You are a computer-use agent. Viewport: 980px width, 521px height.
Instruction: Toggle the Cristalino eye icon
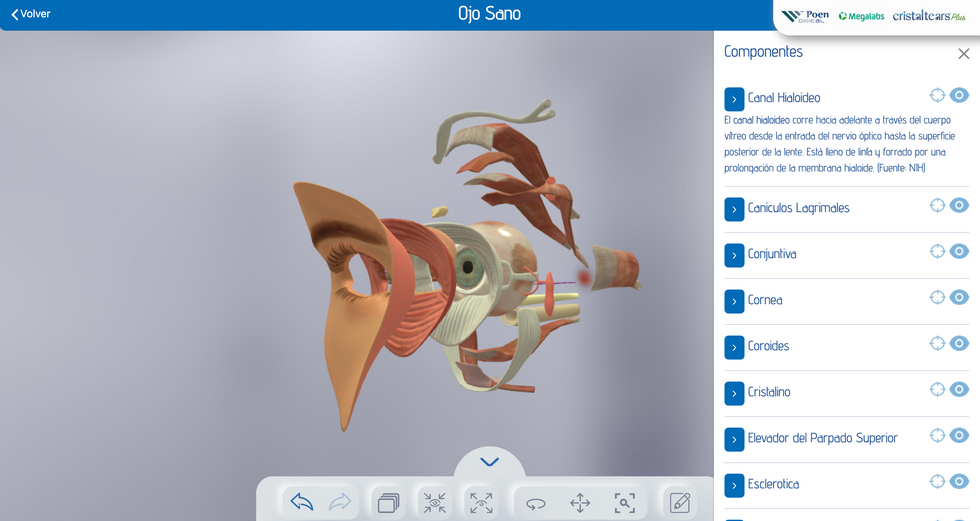(x=959, y=389)
